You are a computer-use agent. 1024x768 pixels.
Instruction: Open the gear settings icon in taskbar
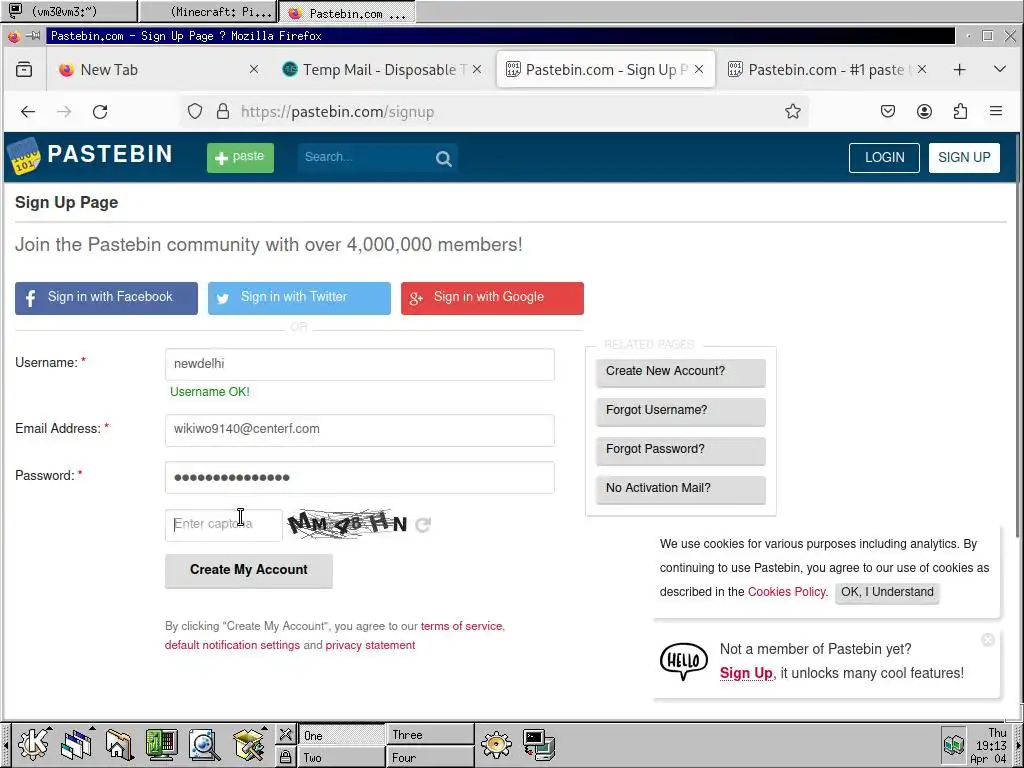pyautogui.click(x=496, y=744)
